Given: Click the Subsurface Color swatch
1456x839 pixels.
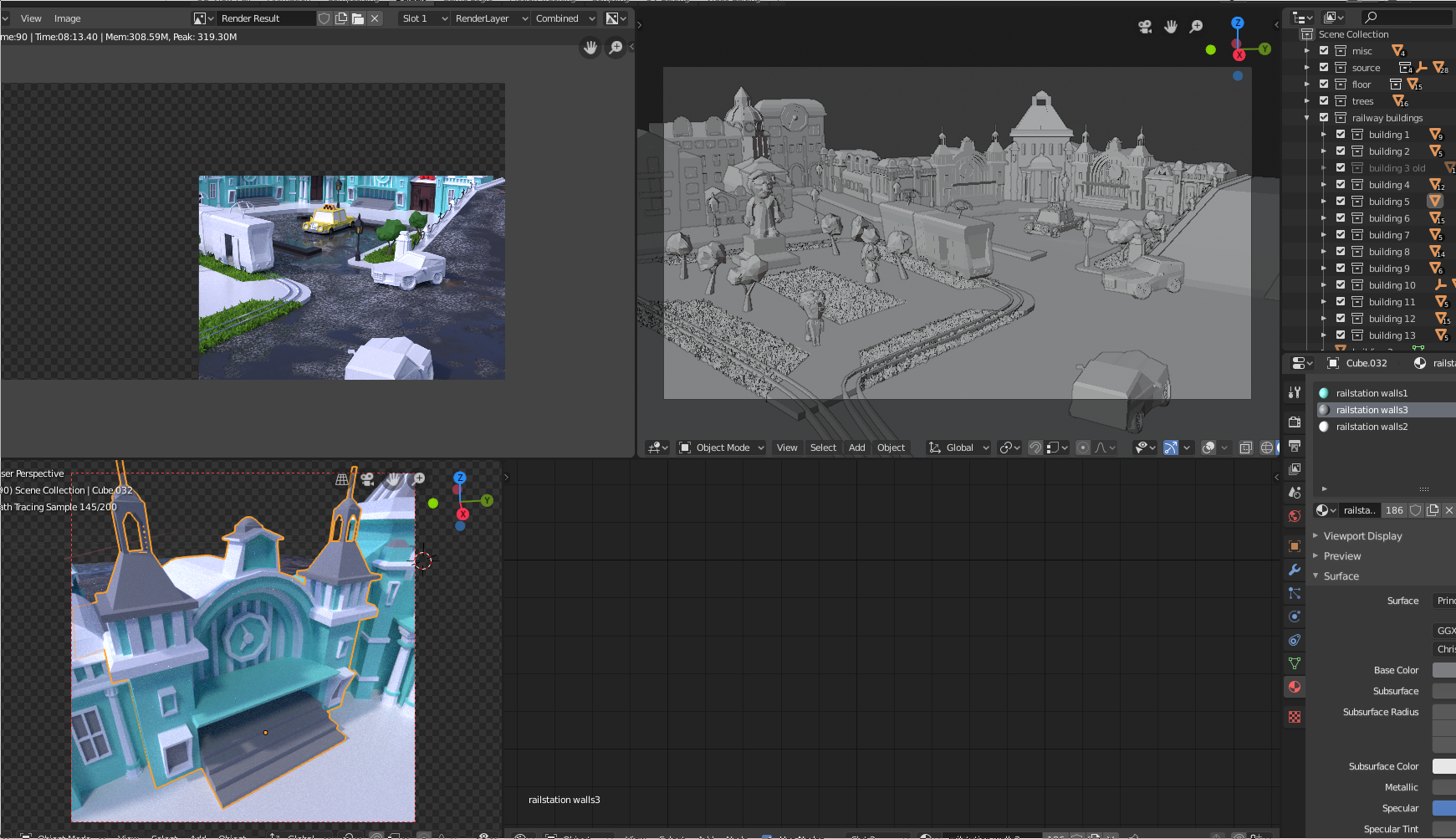Looking at the screenshot, I should point(1443,766).
